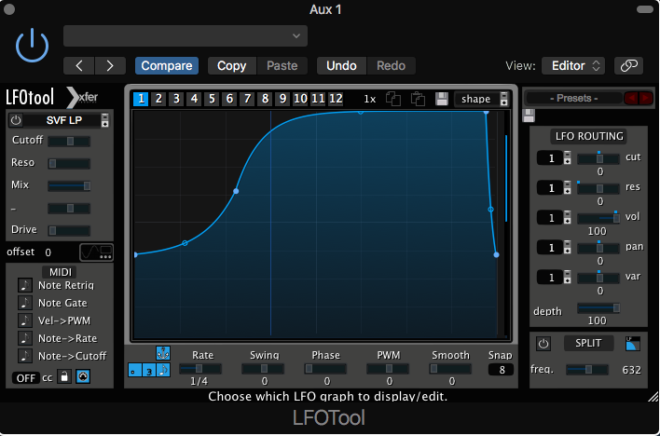The image size is (660, 436).
Task: Toggle the SVF LP filter power button
Action: (16, 120)
